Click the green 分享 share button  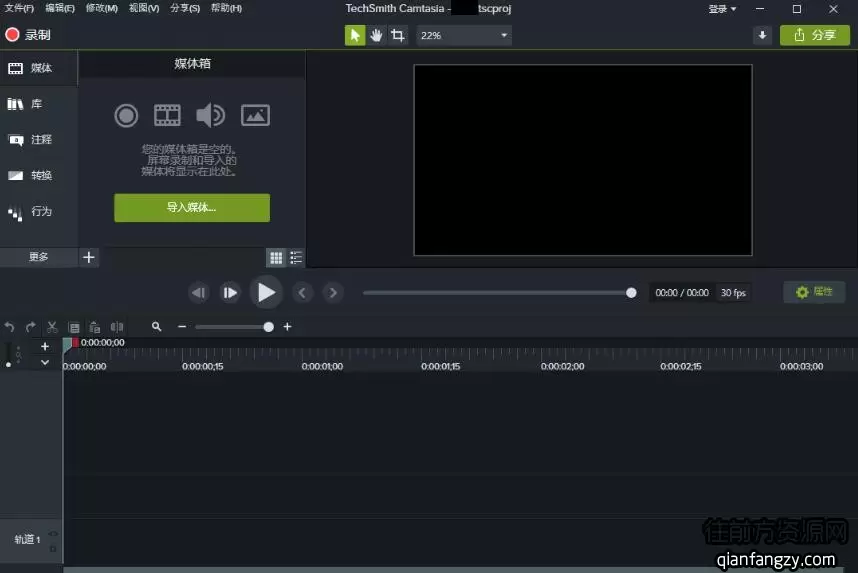[x=814, y=36]
